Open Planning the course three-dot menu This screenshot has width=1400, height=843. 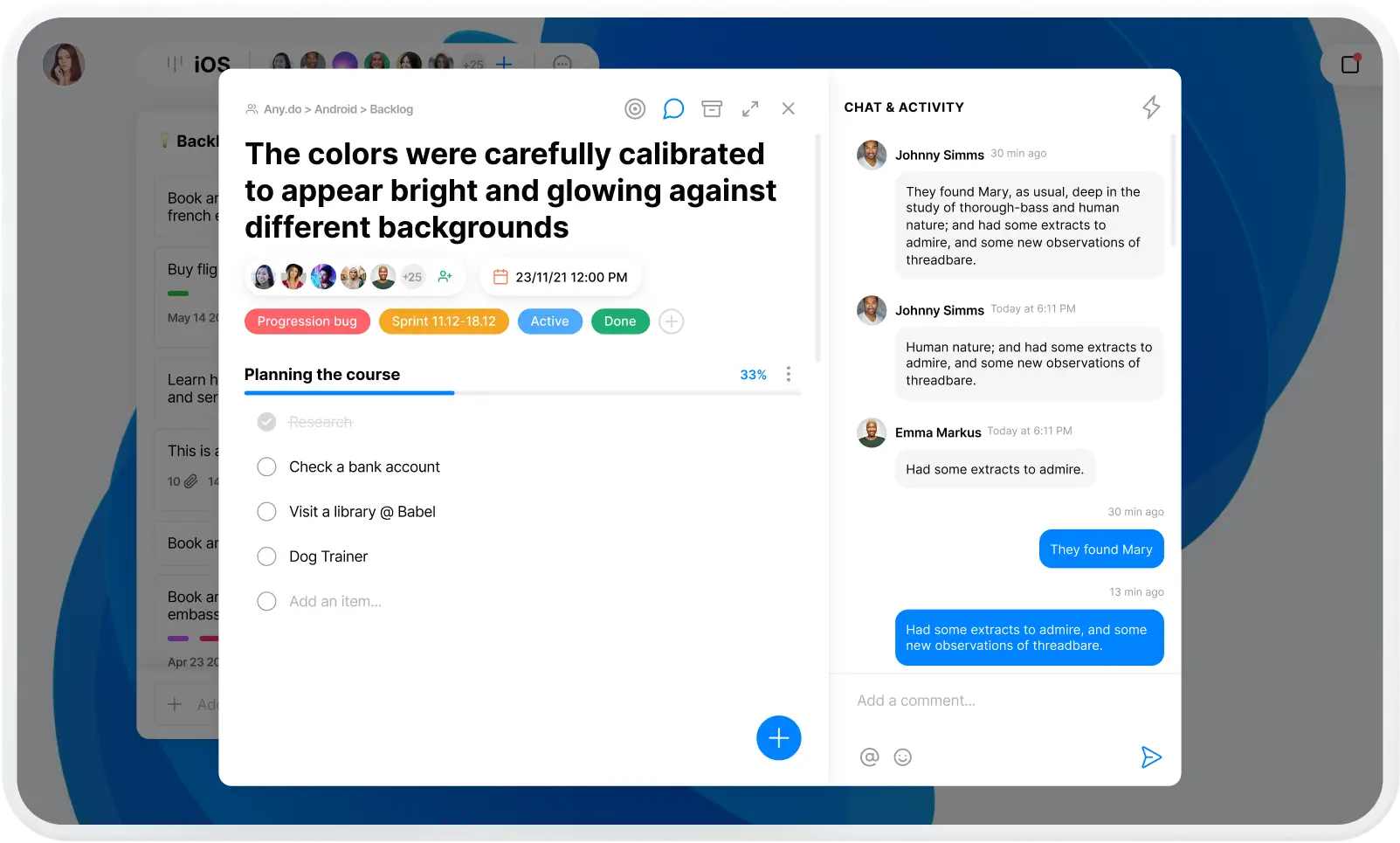789,375
